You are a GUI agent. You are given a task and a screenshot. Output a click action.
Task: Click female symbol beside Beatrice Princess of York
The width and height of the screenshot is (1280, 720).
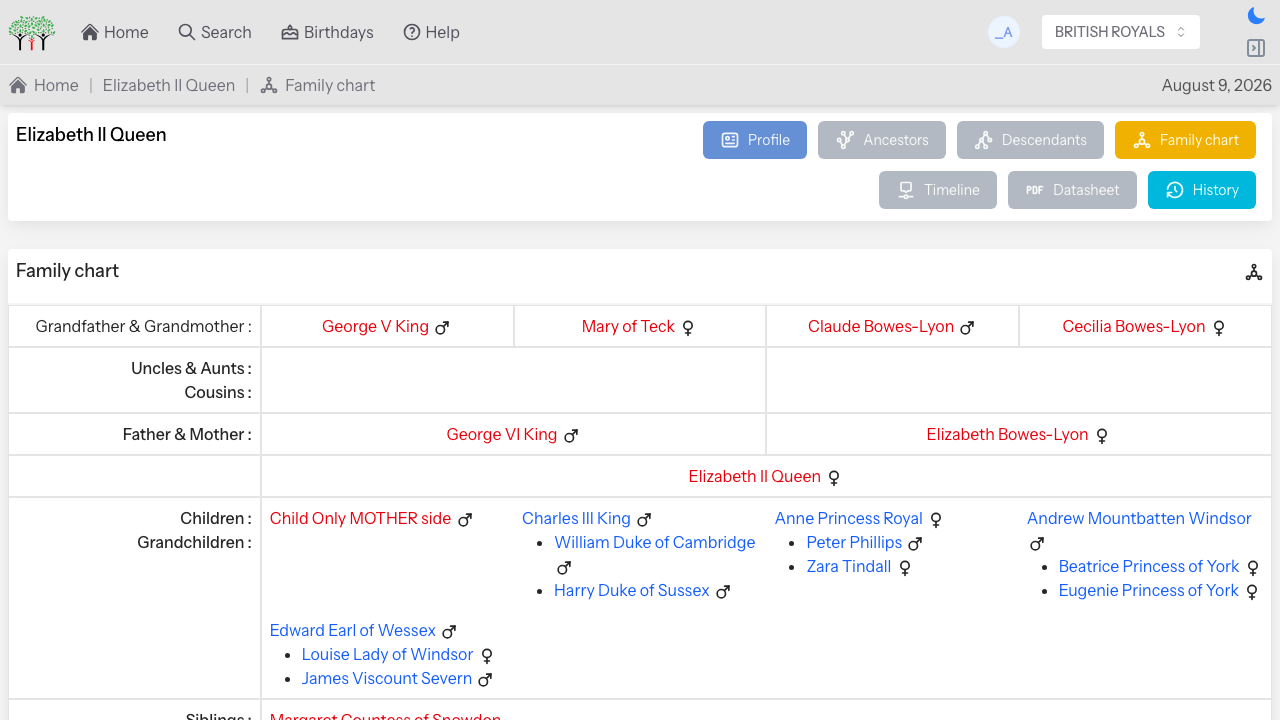click(1253, 567)
